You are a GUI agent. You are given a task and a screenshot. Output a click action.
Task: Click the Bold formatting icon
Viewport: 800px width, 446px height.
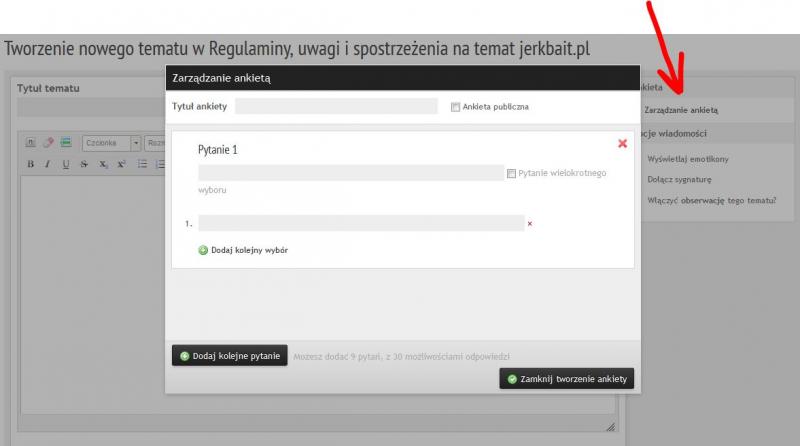(x=30, y=164)
